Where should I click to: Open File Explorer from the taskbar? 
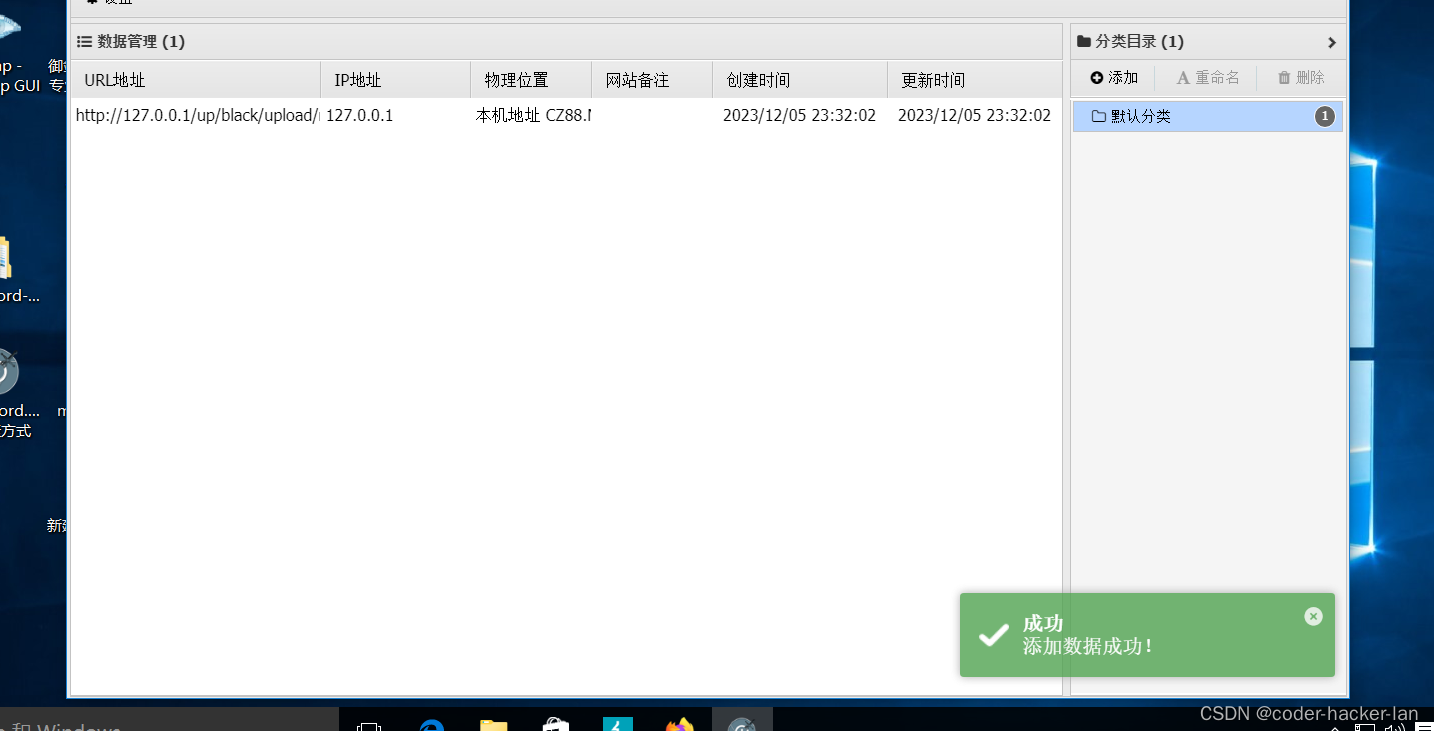click(x=494, y=724)
